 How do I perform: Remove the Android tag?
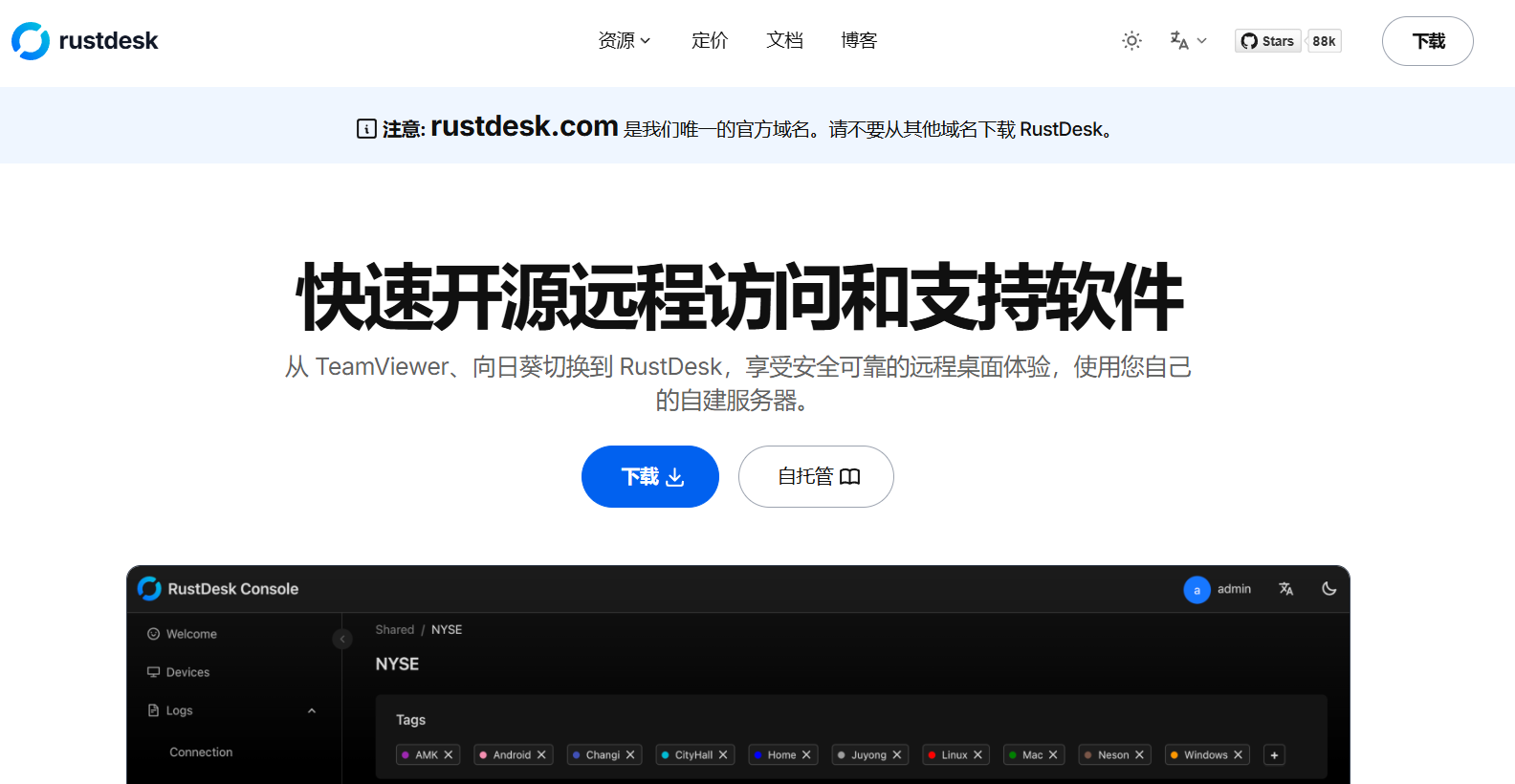point(541,755)
